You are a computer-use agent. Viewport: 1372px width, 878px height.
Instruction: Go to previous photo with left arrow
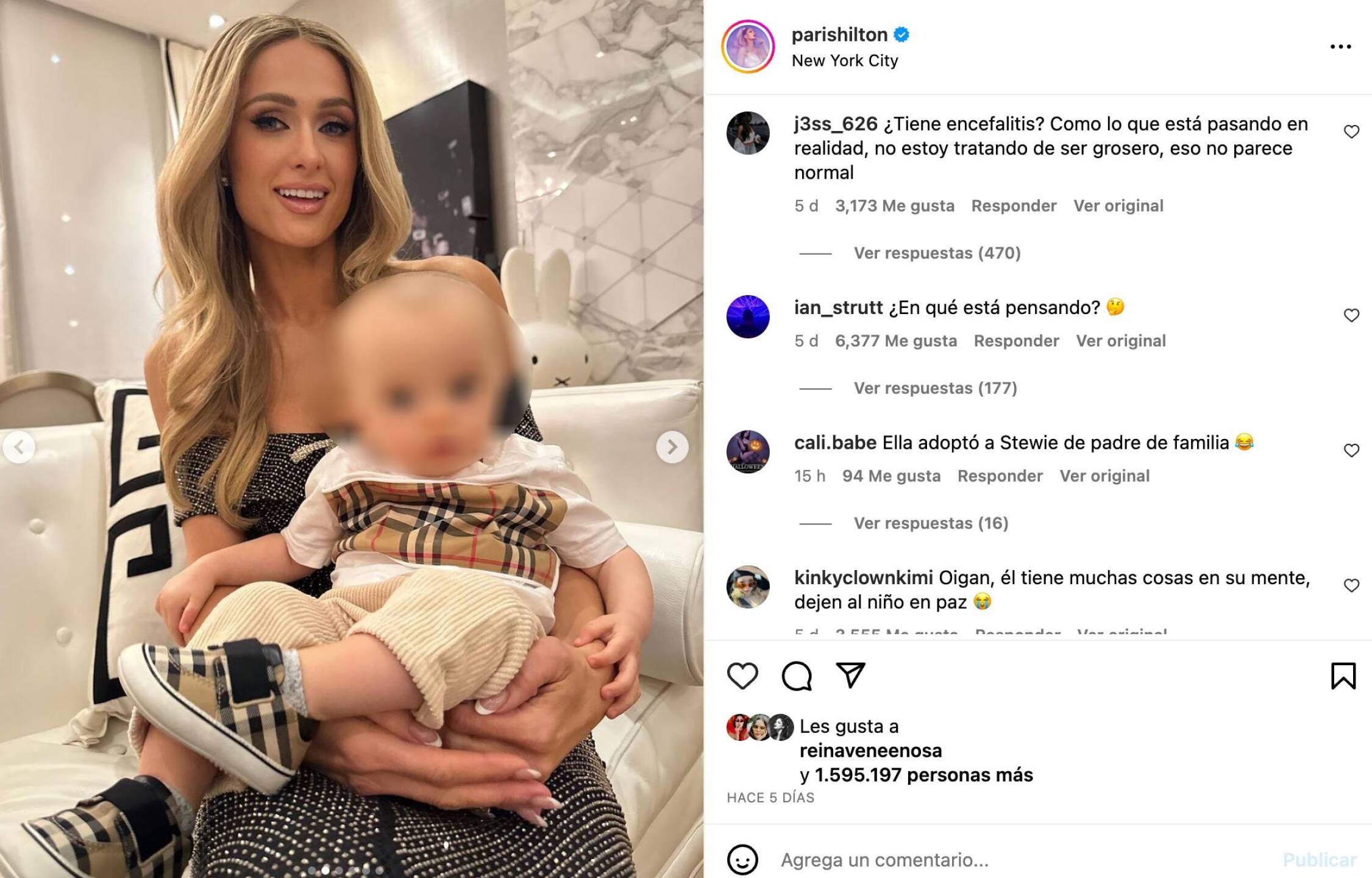[19, 447]
